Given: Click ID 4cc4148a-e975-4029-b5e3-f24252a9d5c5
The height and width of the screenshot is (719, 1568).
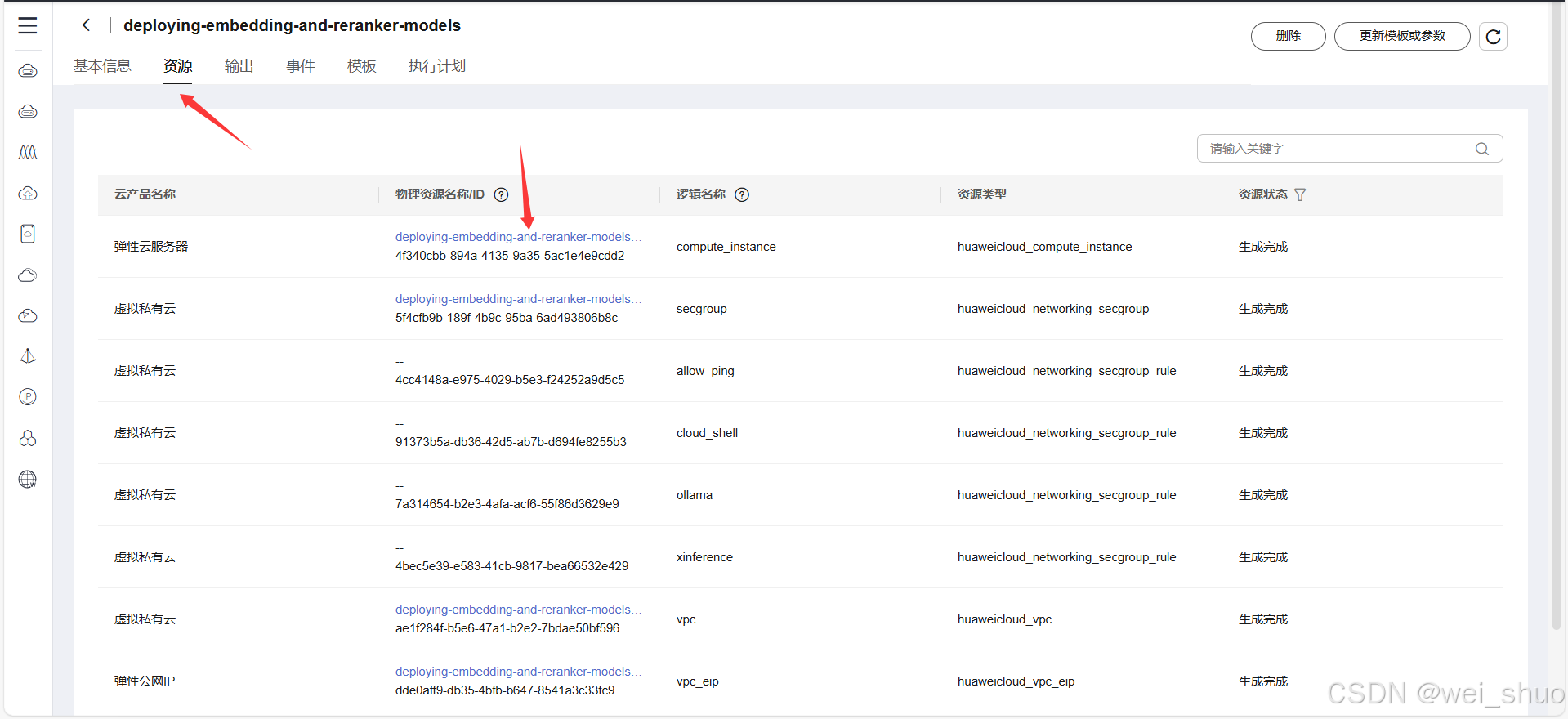Looking at the screenshot, I should coord(510,380).
